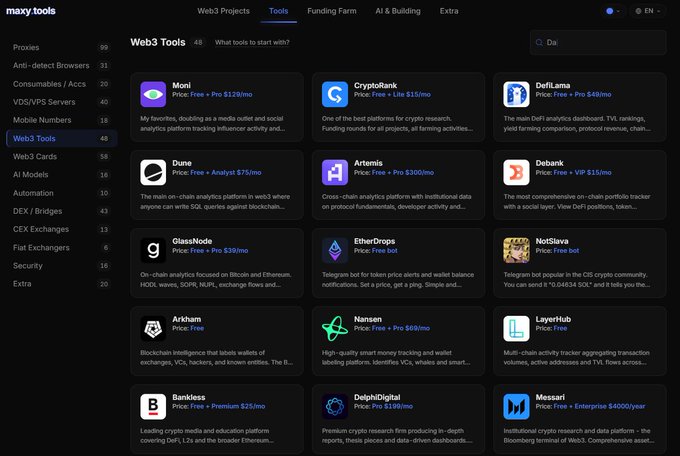Viewport: 680px width, 456px height.
Task: Select Proxies in the sidebar
Action: pyautogui.click(x=62, y=47)
